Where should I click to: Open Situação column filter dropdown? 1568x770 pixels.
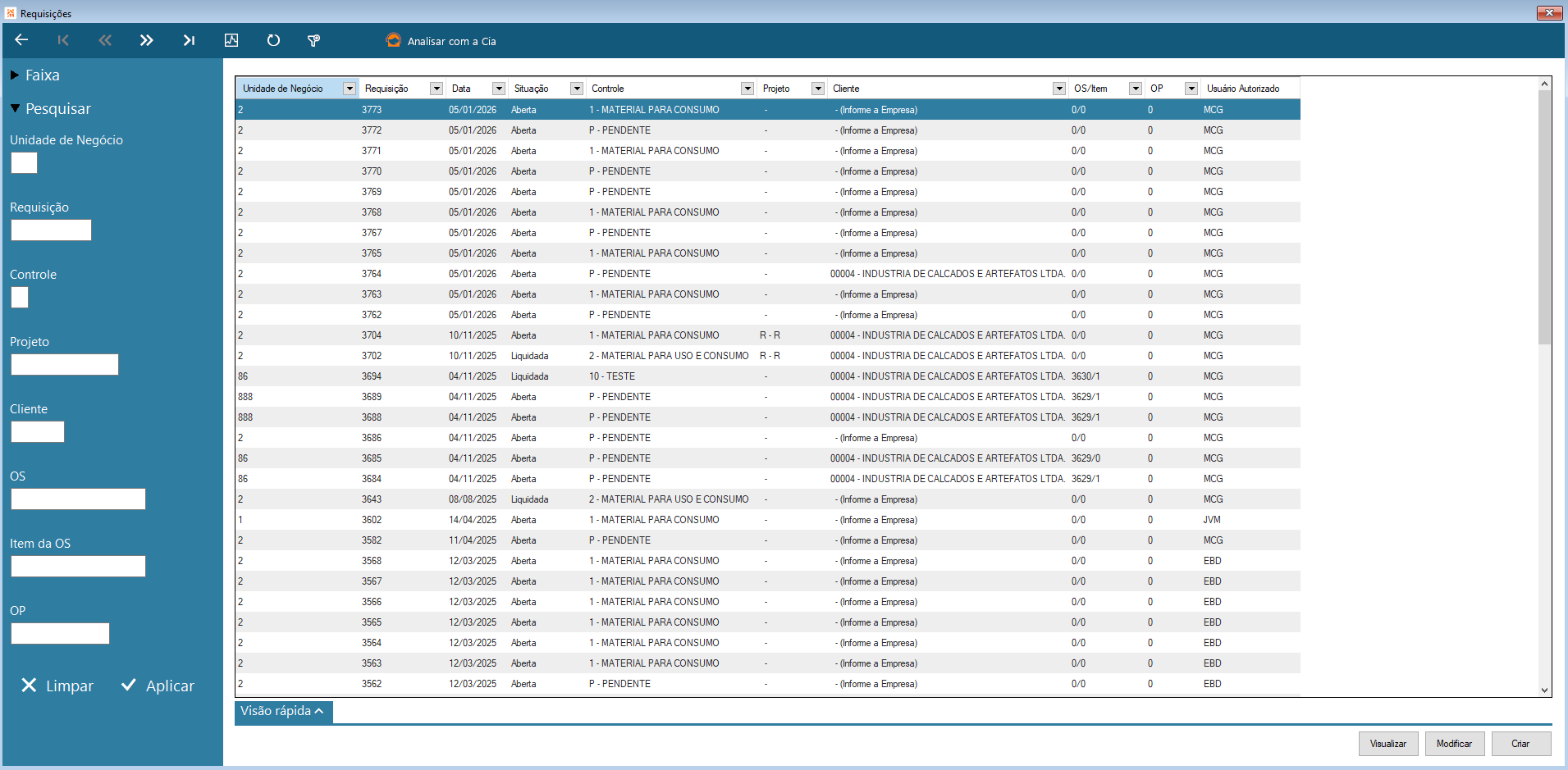tap(577, 89)
